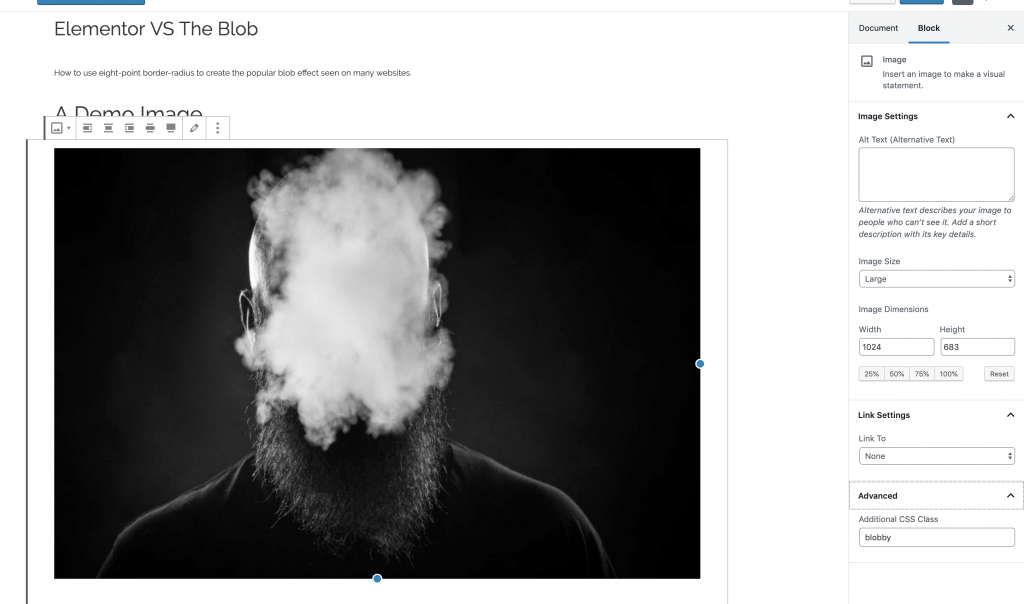Viewport: 1024px width, 604px height.
Task: Select the Block tab
Action: [x=929, y=28]
